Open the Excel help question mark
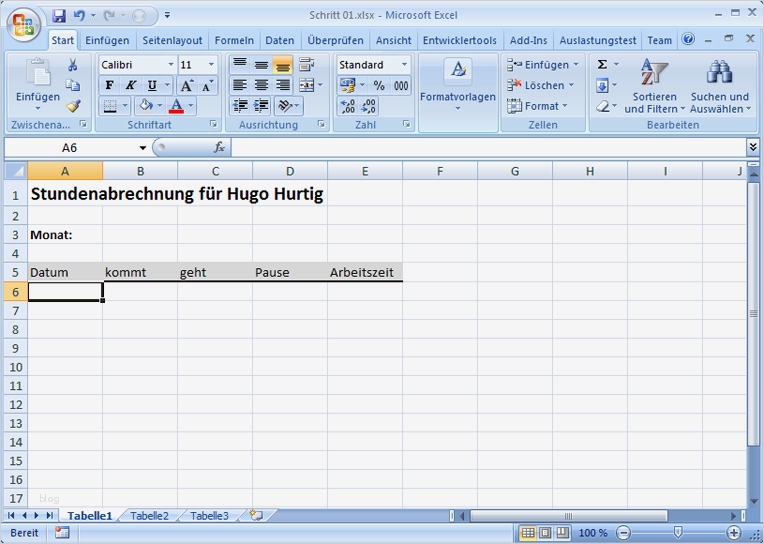This screenshot has width=764, height=544. [x=688, y=39]
